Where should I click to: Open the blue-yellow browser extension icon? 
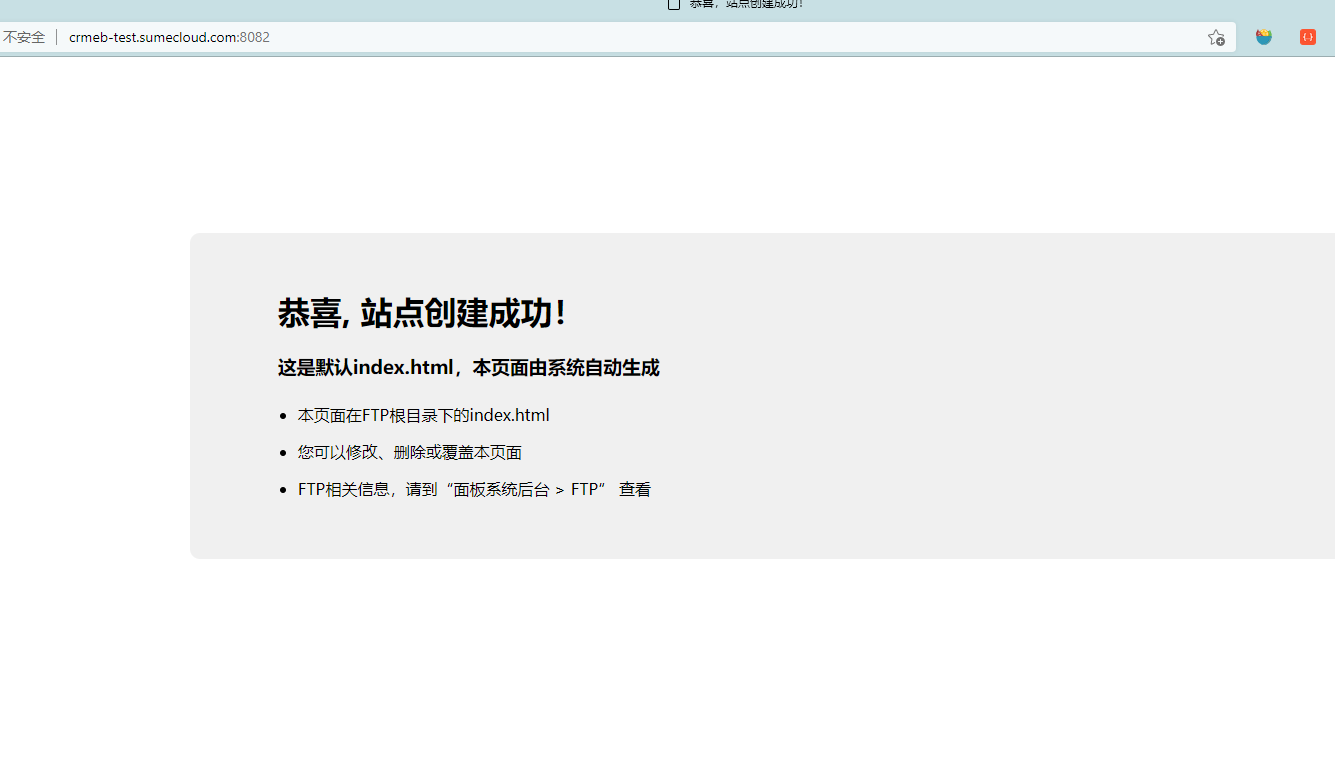pyautogui.click(x=1264, y=37)
